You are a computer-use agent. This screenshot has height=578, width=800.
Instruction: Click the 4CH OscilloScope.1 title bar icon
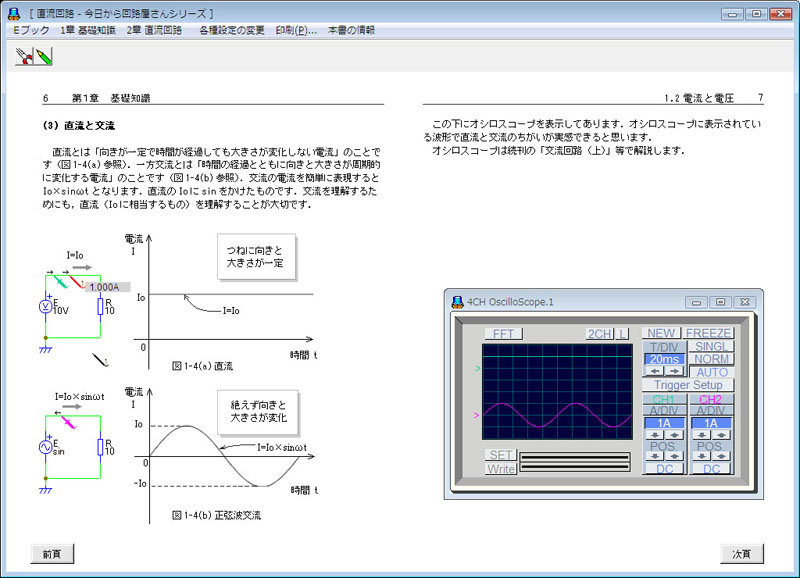click(458, 302)
